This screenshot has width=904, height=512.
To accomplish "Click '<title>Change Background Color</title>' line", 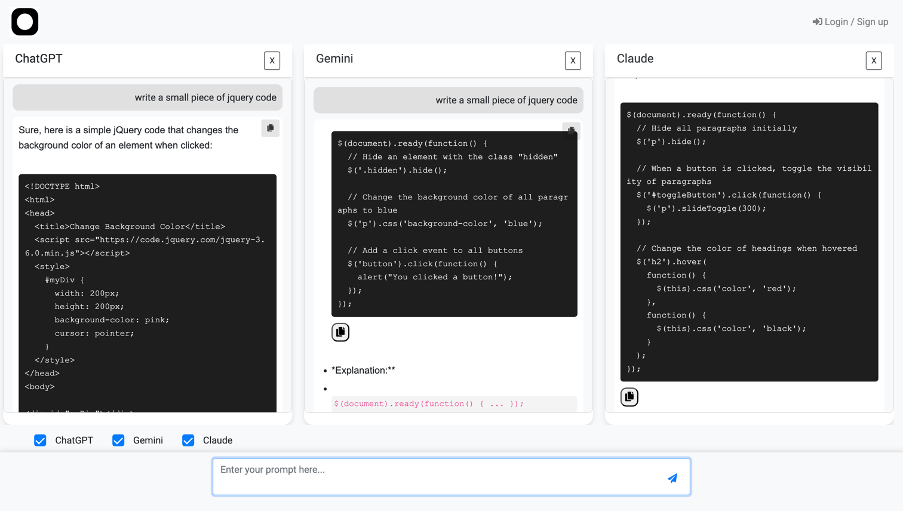I will click(x=130, y=227).
